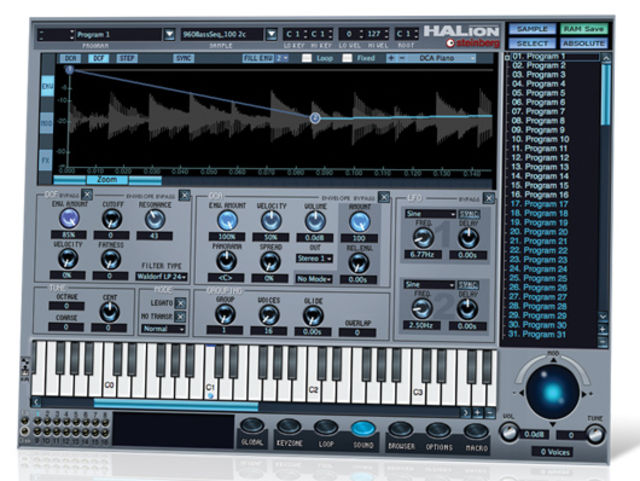Viewport: 640px width, 481px height.
Task: Select 17. Program 17 in the list
Action: (x=539, y=204)
